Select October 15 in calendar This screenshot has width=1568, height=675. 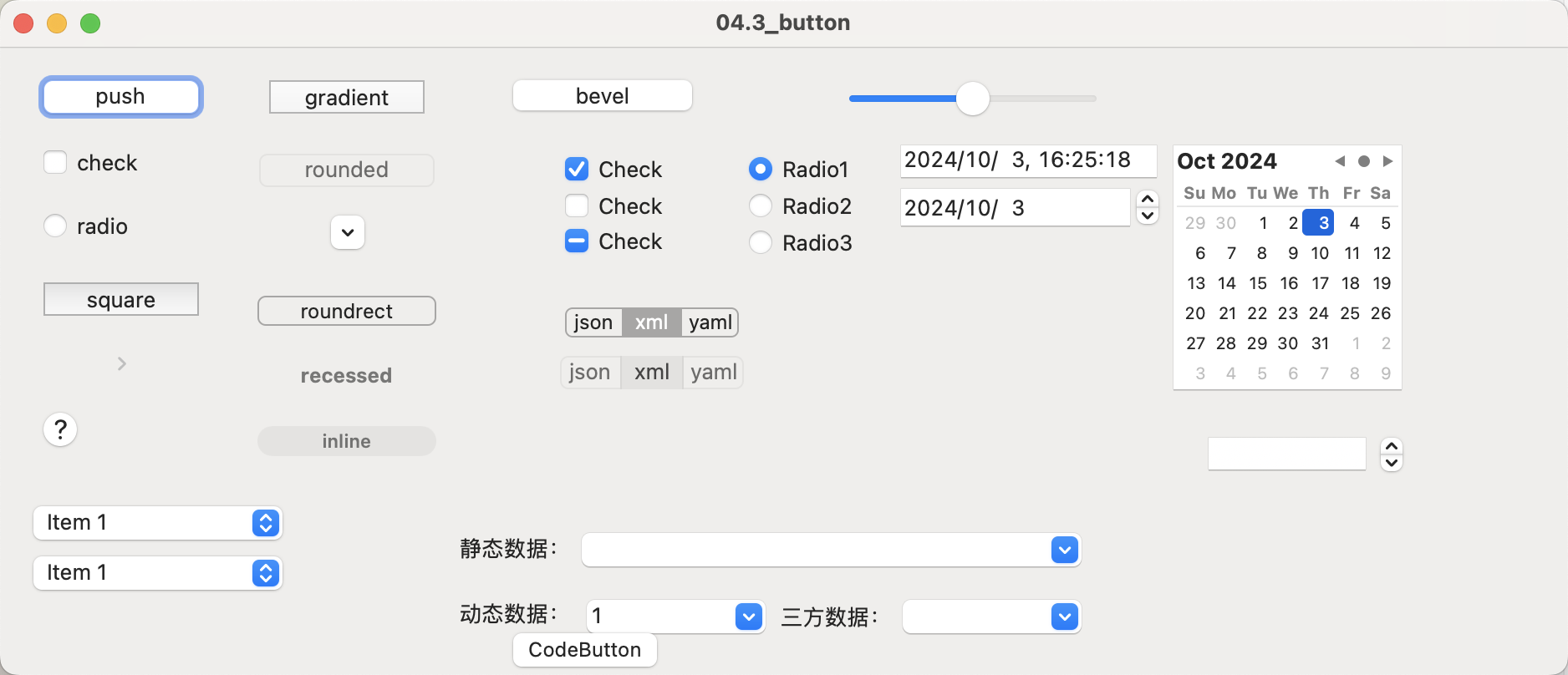point(1258,283)
